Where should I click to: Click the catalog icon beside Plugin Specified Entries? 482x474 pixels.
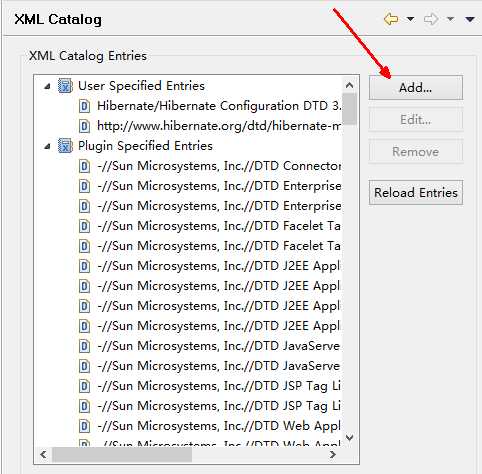[65, 146]
